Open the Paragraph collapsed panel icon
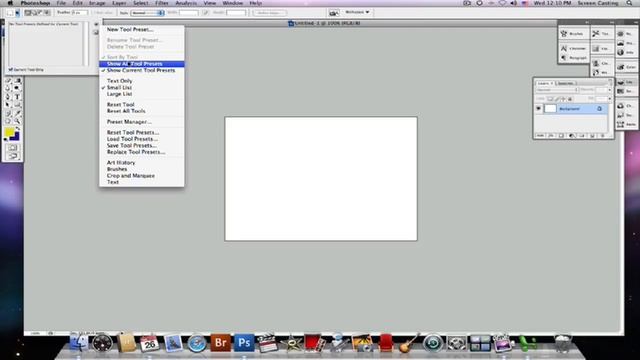 click(564, 58)
